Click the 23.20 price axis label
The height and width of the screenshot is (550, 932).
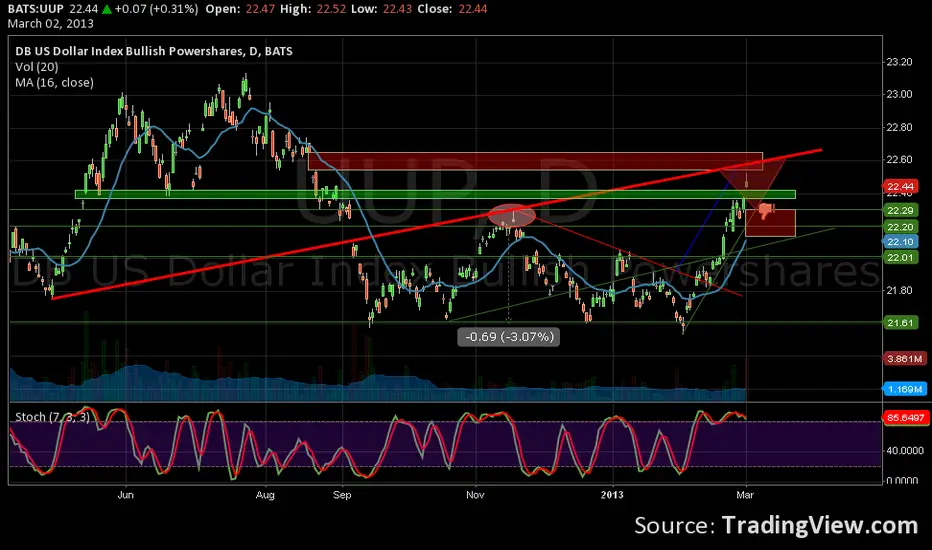[899, 62]
